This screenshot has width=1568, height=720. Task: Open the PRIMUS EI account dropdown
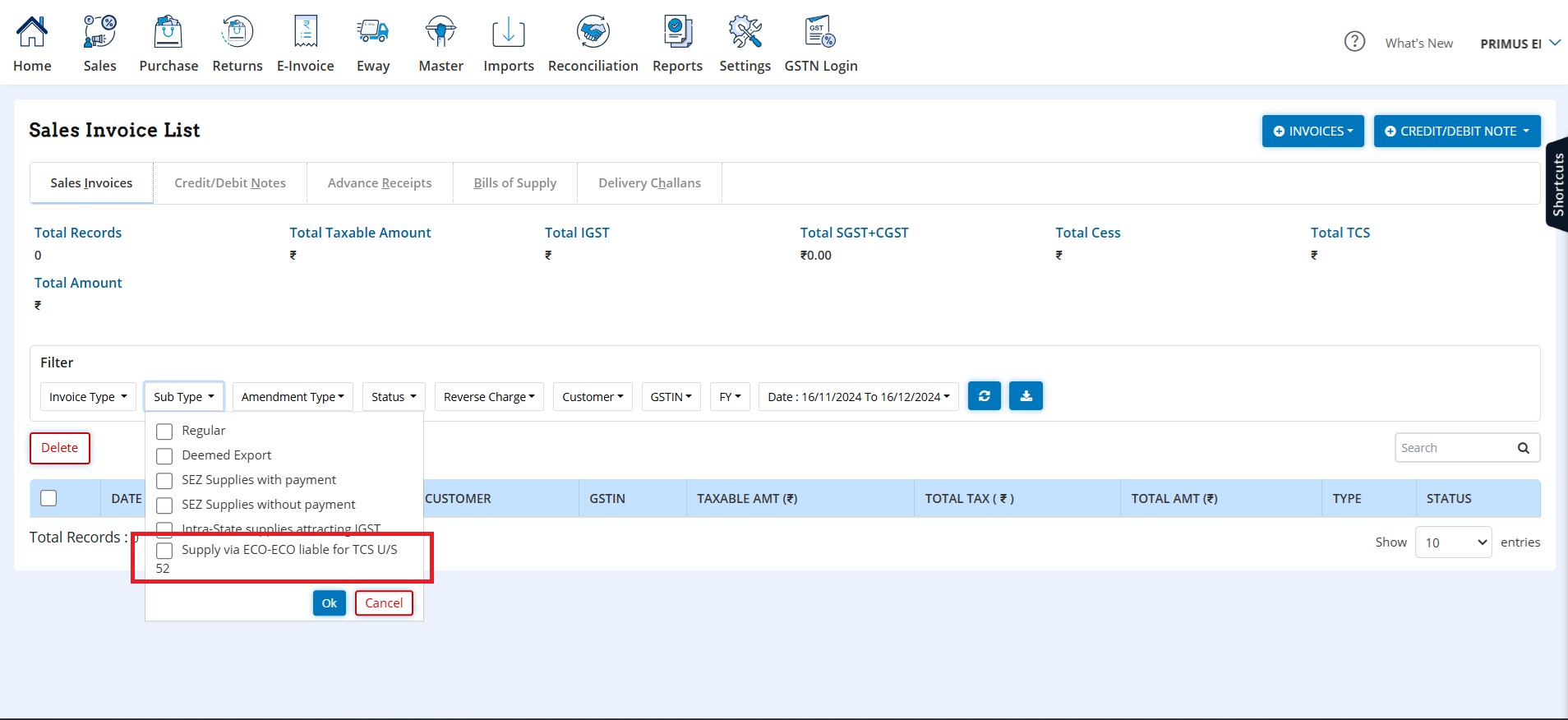1520,44
